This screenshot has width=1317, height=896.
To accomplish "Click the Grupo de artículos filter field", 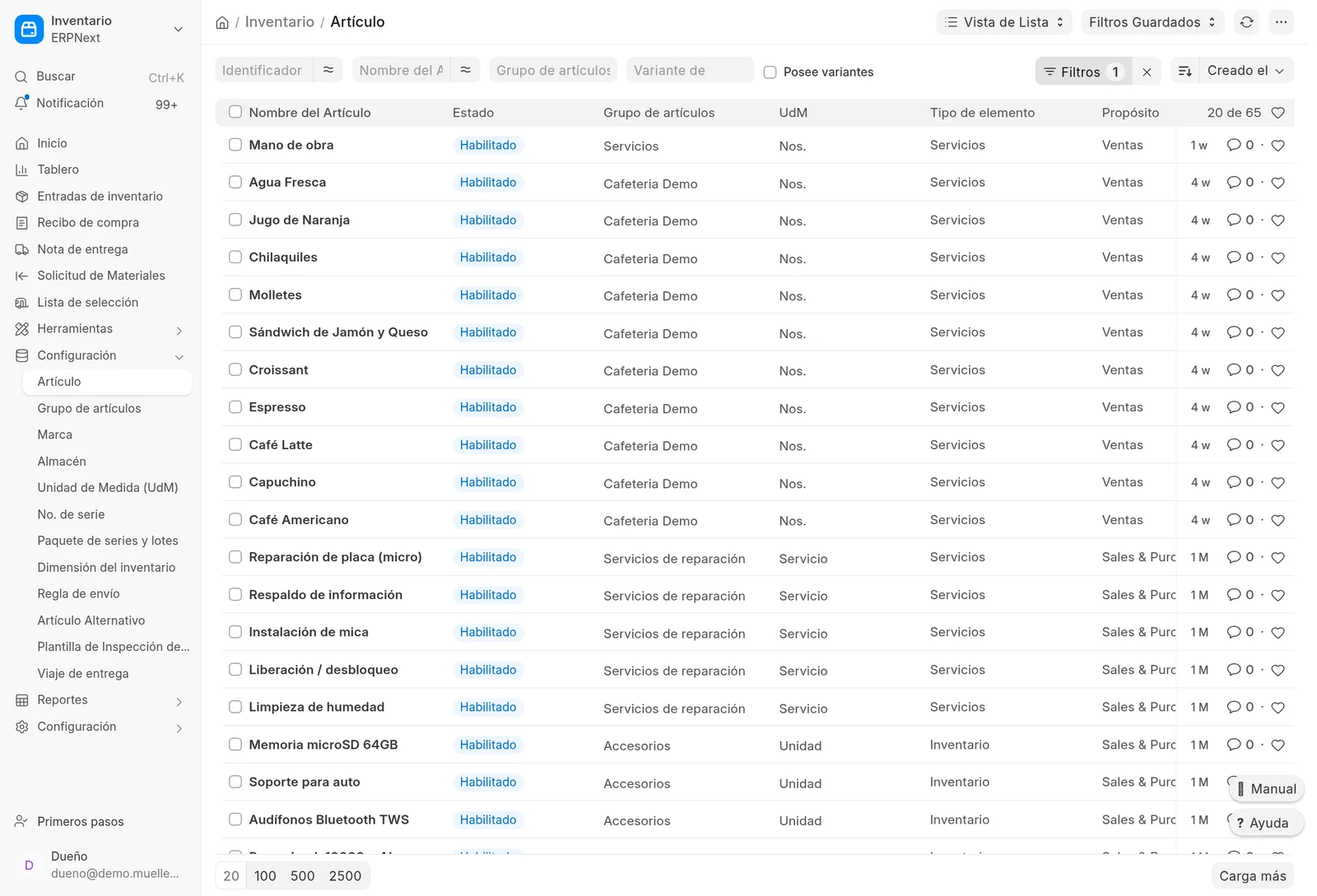I will pyautogui.click(x=553, y=70).
